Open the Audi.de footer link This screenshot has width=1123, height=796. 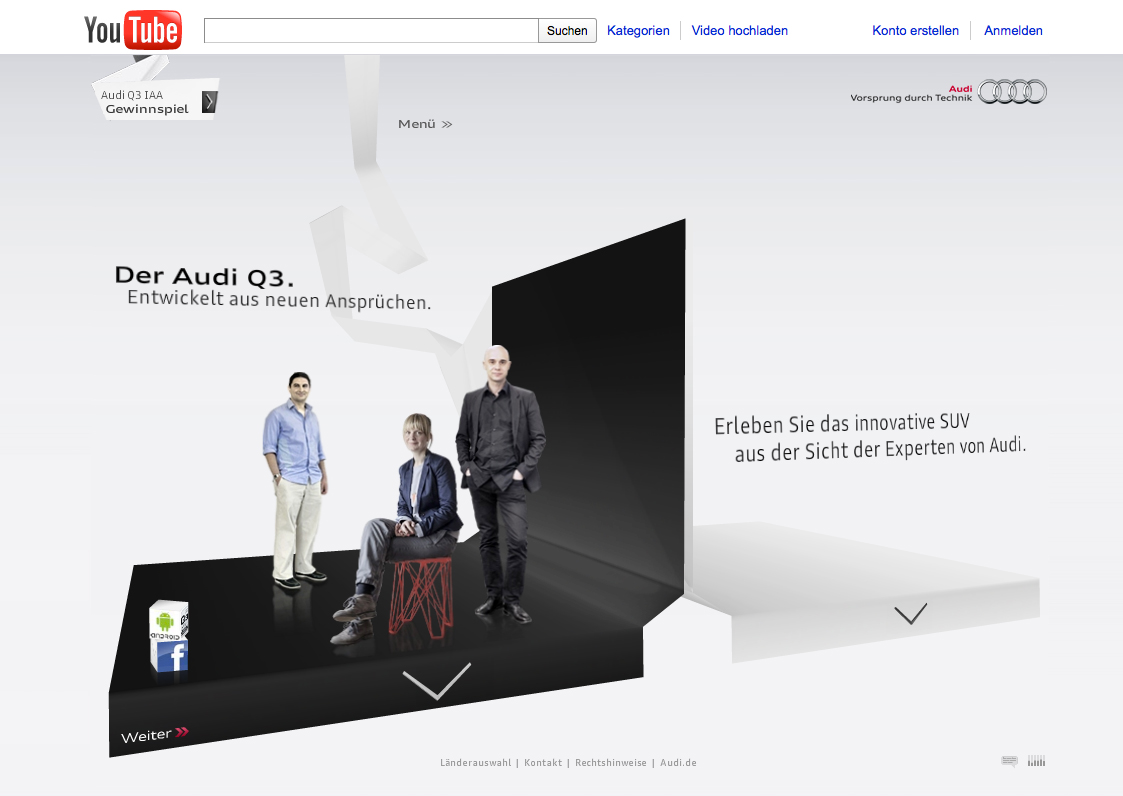[678, 763]
